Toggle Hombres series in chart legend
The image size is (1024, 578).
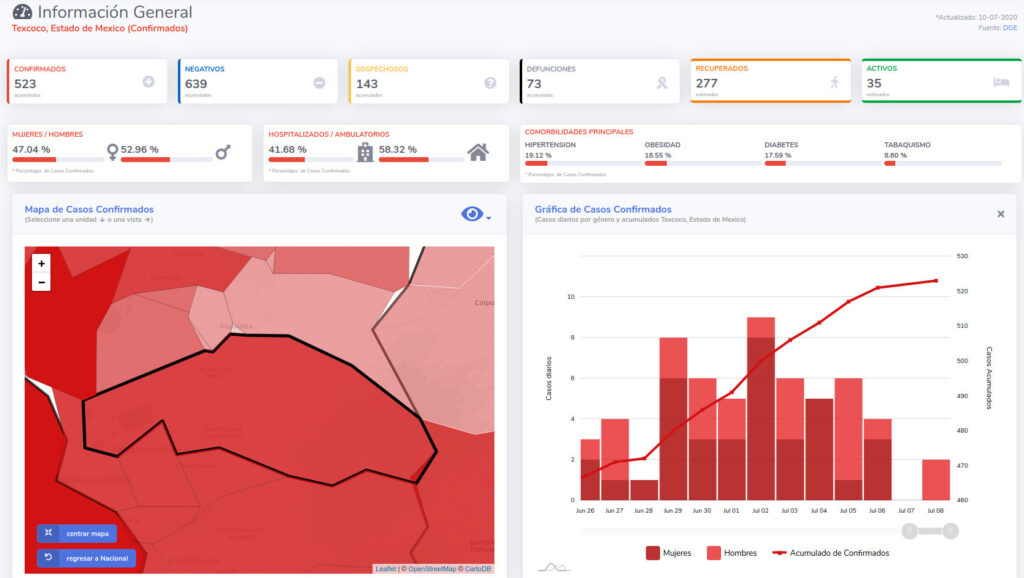731,552
